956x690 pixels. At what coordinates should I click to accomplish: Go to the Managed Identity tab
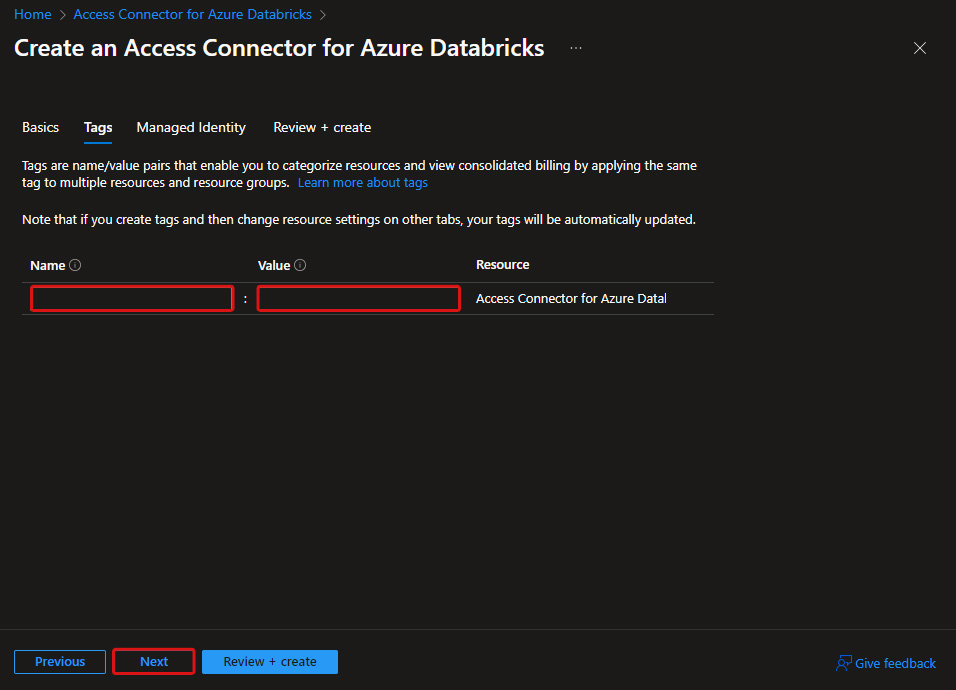191,127
